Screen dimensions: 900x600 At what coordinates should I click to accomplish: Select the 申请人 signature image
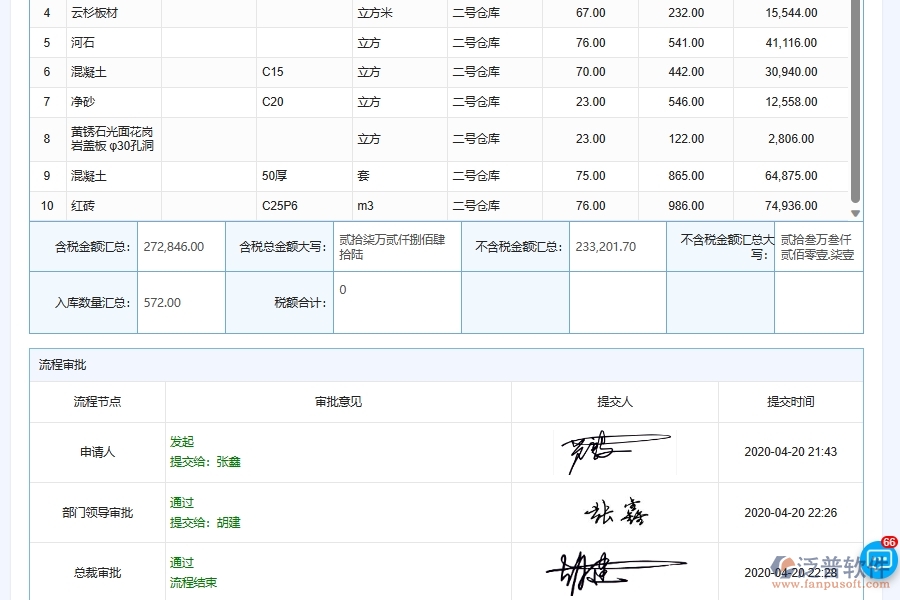coord(613,451)
